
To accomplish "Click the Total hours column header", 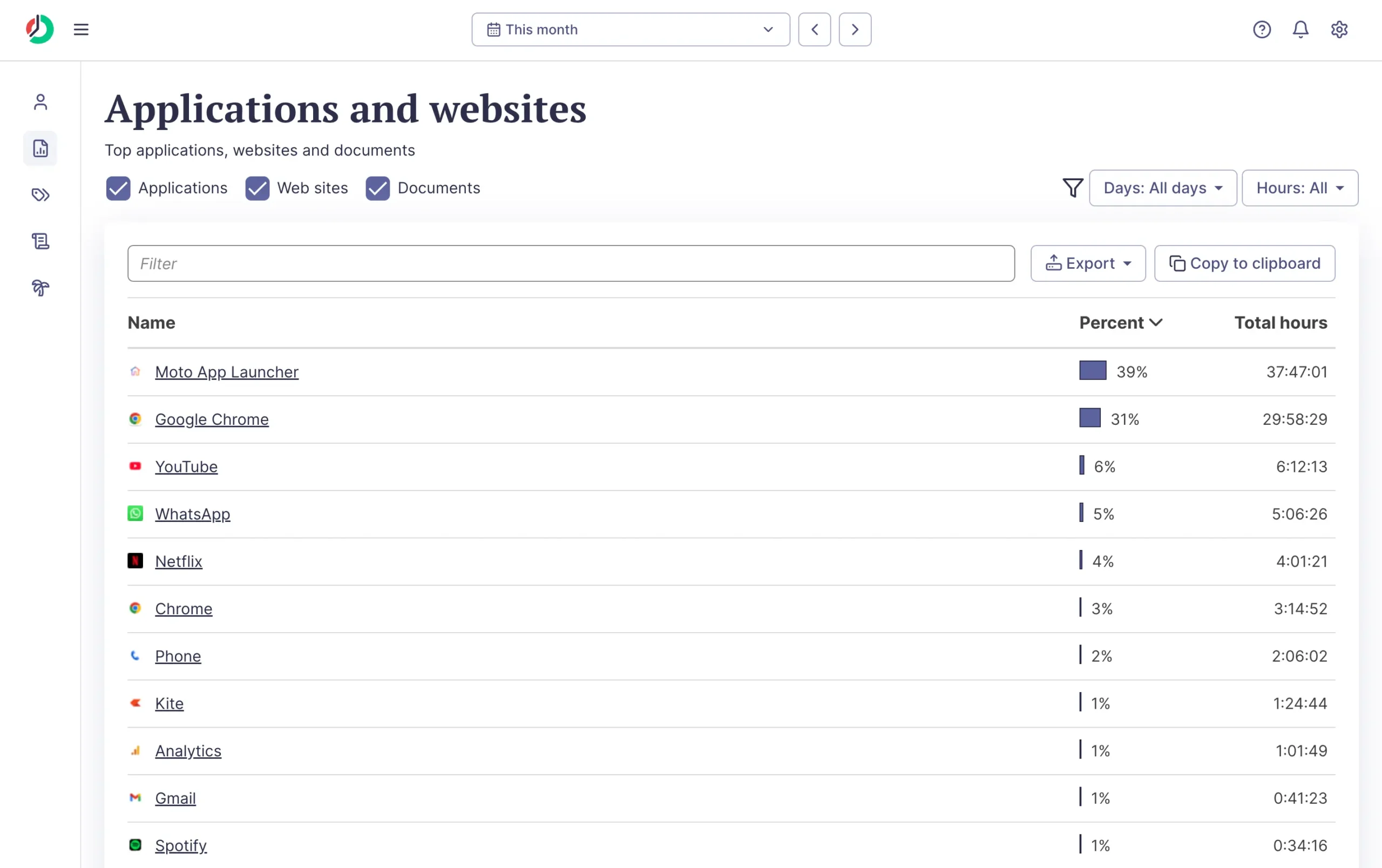I will coord(1281,322).
